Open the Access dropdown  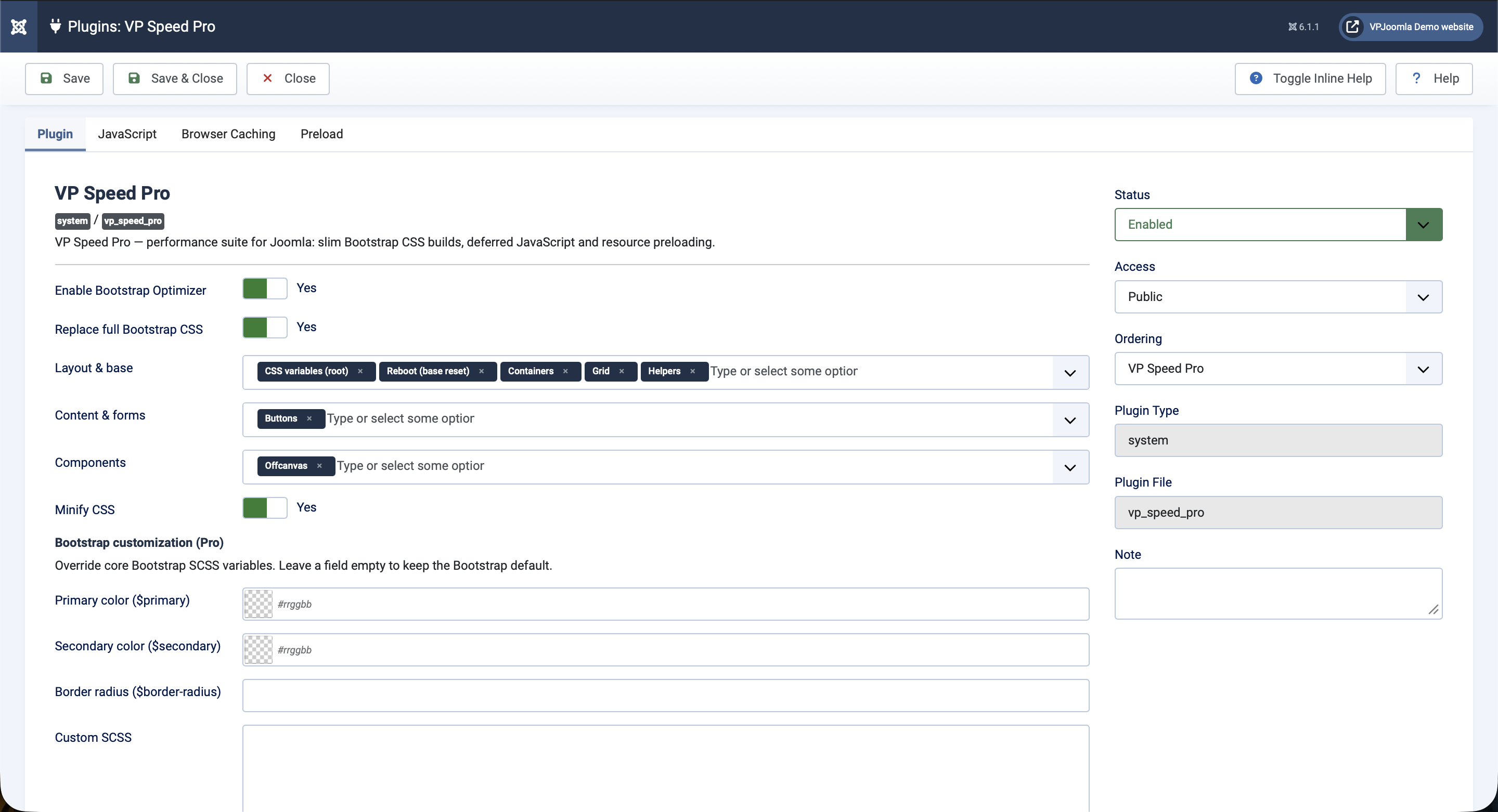click(x=1278, y=297)
